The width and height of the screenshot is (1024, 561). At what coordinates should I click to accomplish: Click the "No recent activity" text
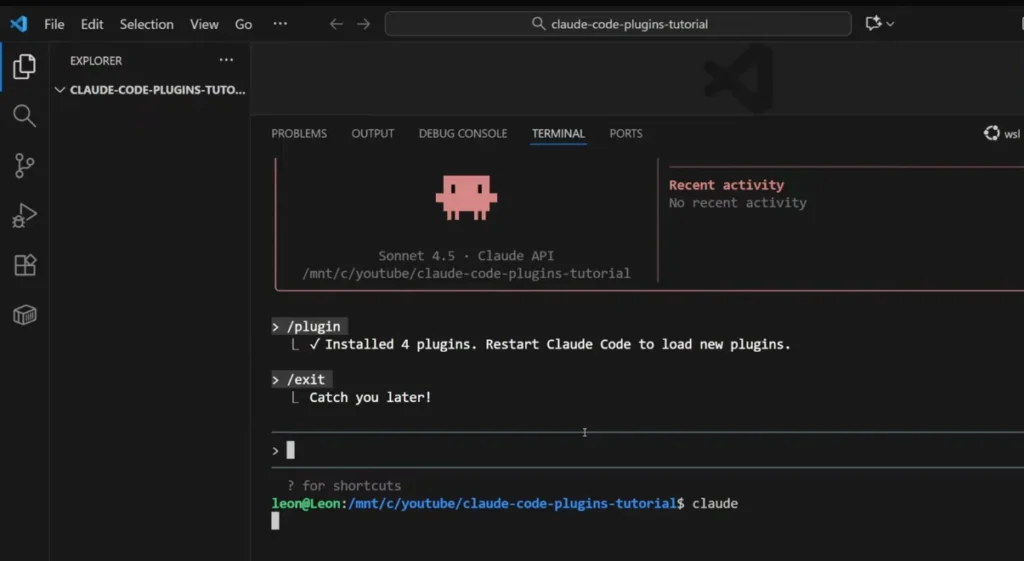click(737, 202)
